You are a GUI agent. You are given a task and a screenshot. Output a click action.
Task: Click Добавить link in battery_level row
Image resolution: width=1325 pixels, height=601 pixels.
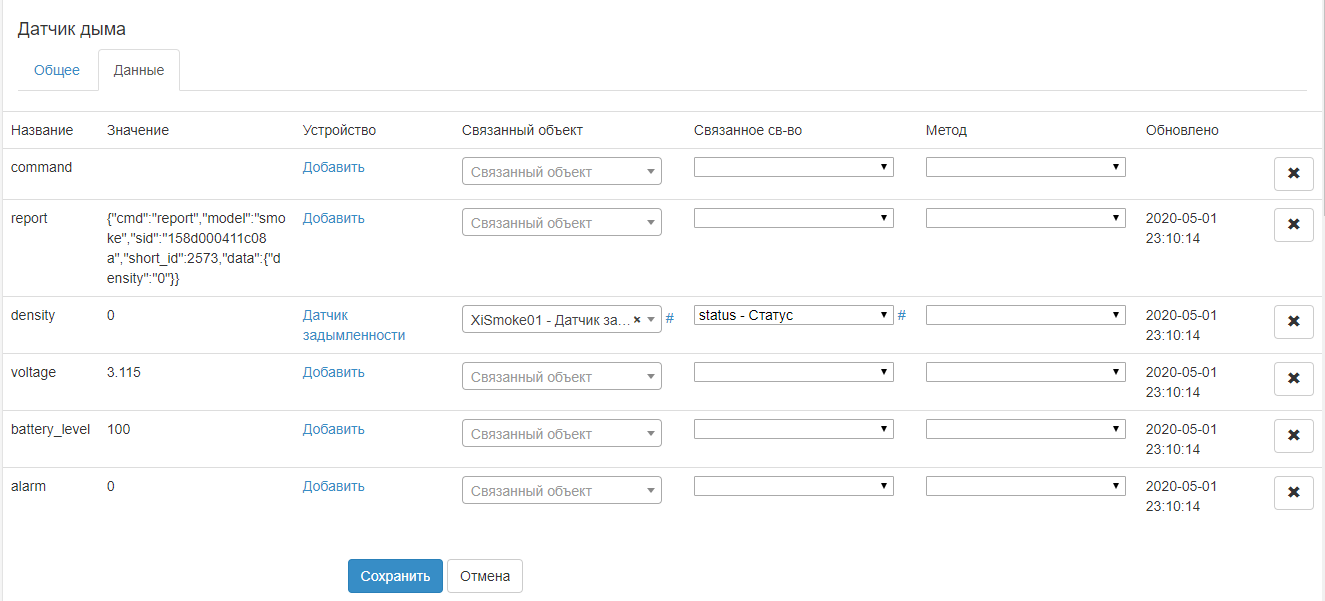(334, 429)
